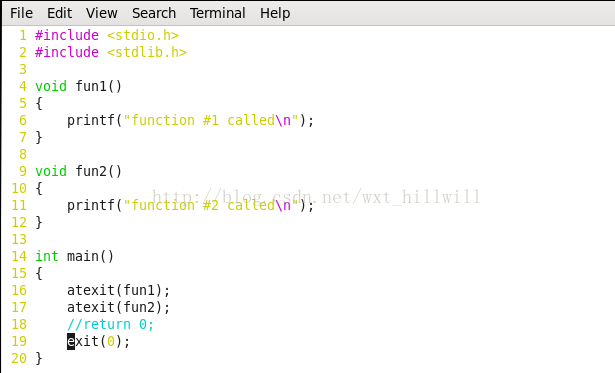Screen dimensions: 615x373
Task: Open the Search menu
Action: [154, 13]
